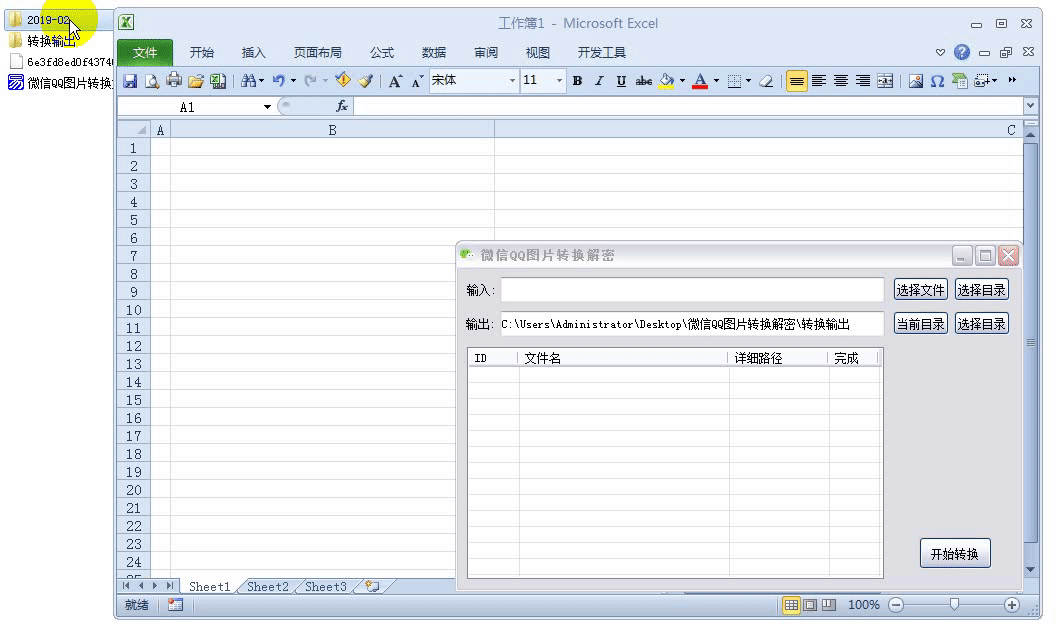Click the 开始转换 button
Image resolution: width=1056 pixels, height=628 pixels.
click(x=955, y=554)
